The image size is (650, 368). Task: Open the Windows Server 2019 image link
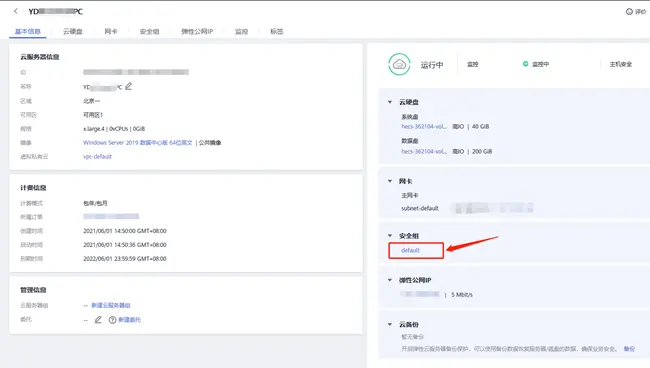point(138,143)
